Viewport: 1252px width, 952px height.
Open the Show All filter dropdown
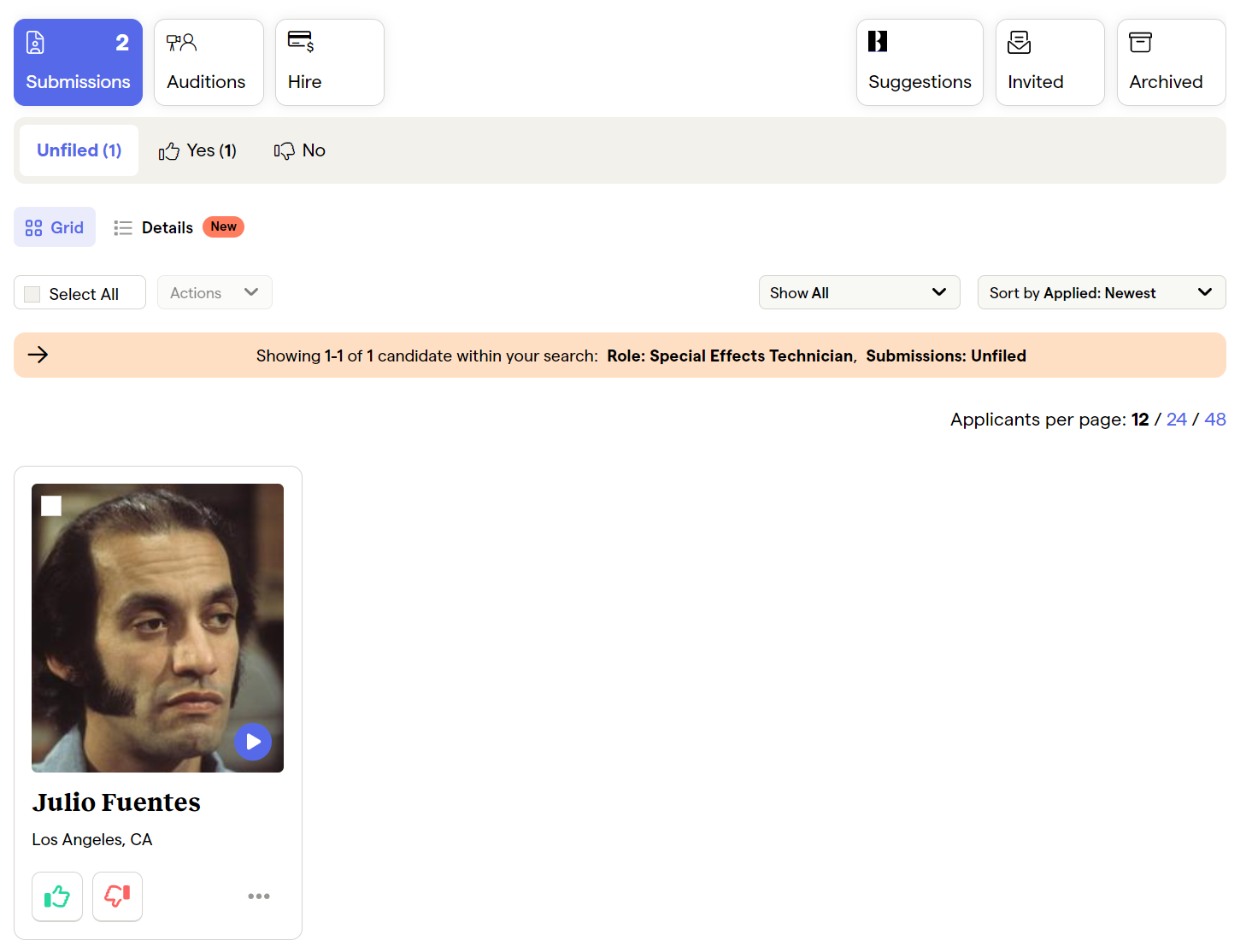click(859, 292)
